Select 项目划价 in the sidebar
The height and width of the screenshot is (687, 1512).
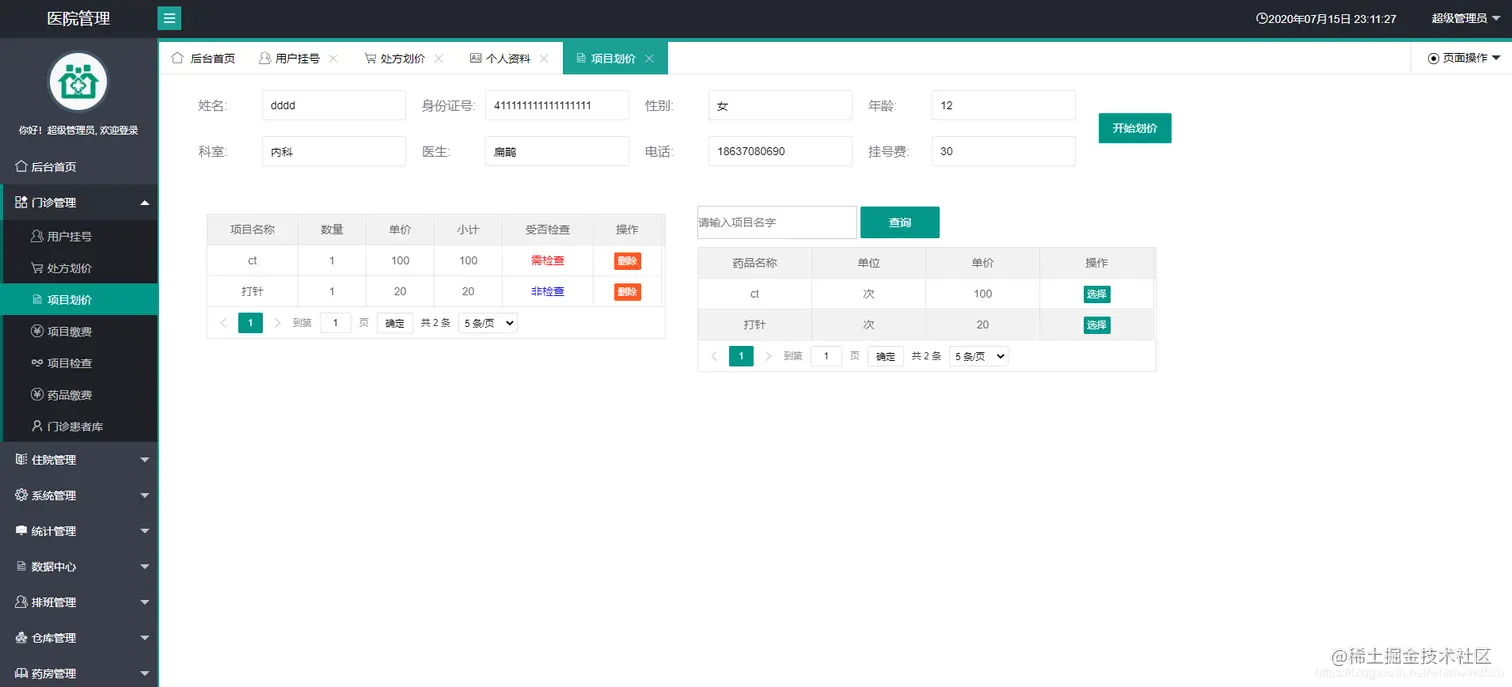(x=79, y=300)
